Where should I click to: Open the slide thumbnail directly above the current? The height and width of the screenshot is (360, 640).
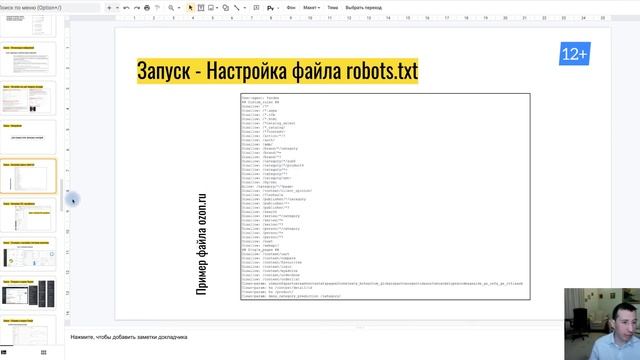[29, 137]
